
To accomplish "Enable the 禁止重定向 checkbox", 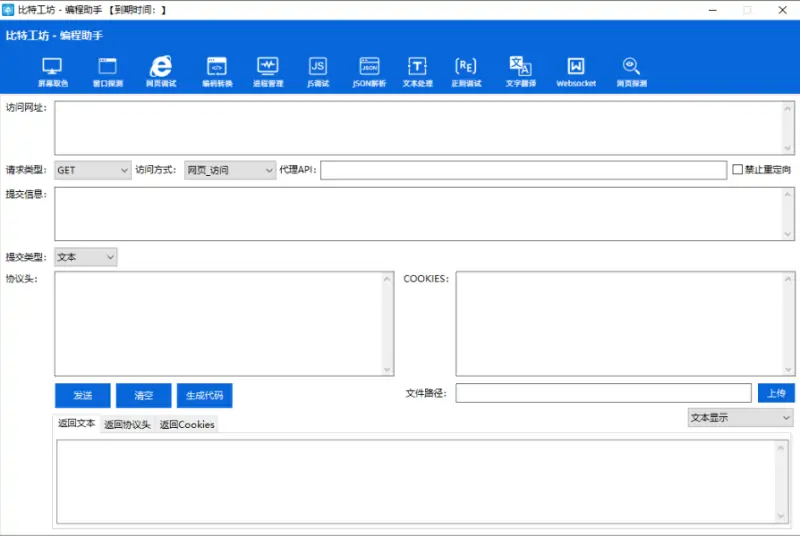I will pos(738,170).
